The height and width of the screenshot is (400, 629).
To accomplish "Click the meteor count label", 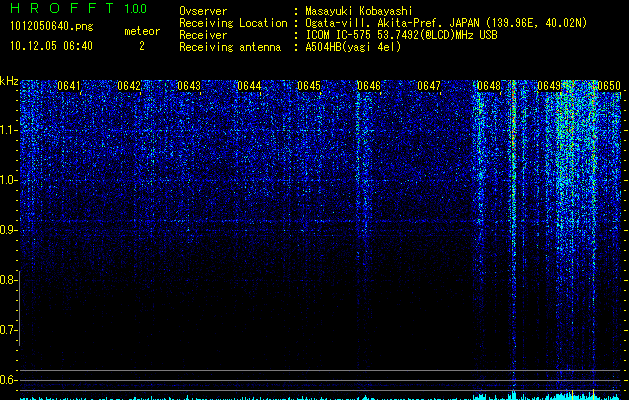I will coord(142,31).
